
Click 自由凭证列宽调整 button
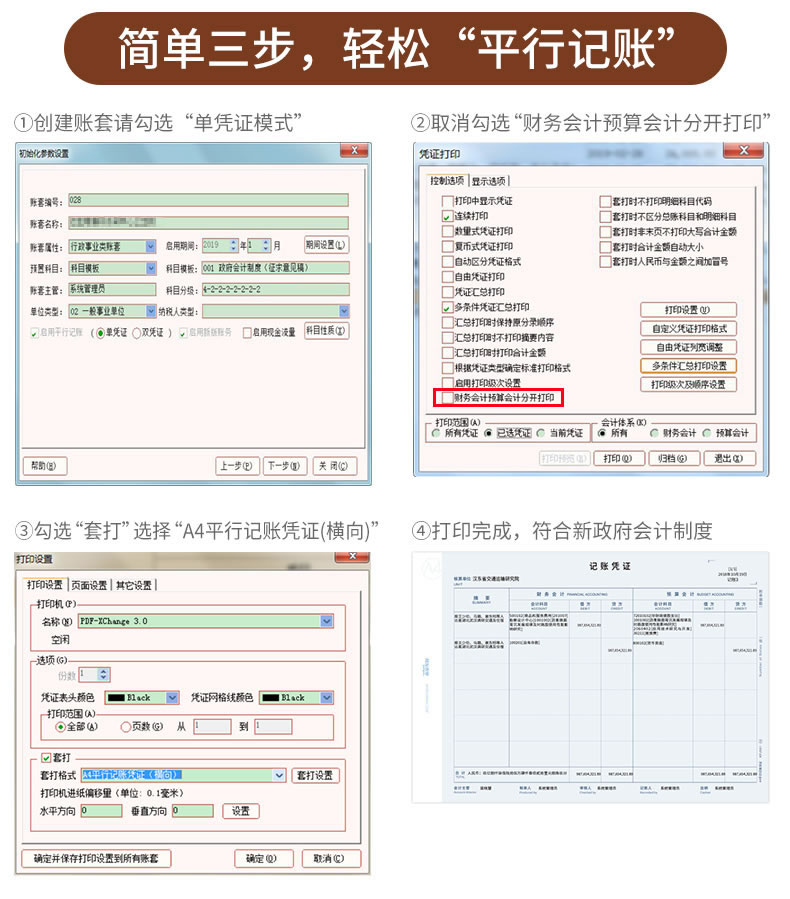(688, 347)
